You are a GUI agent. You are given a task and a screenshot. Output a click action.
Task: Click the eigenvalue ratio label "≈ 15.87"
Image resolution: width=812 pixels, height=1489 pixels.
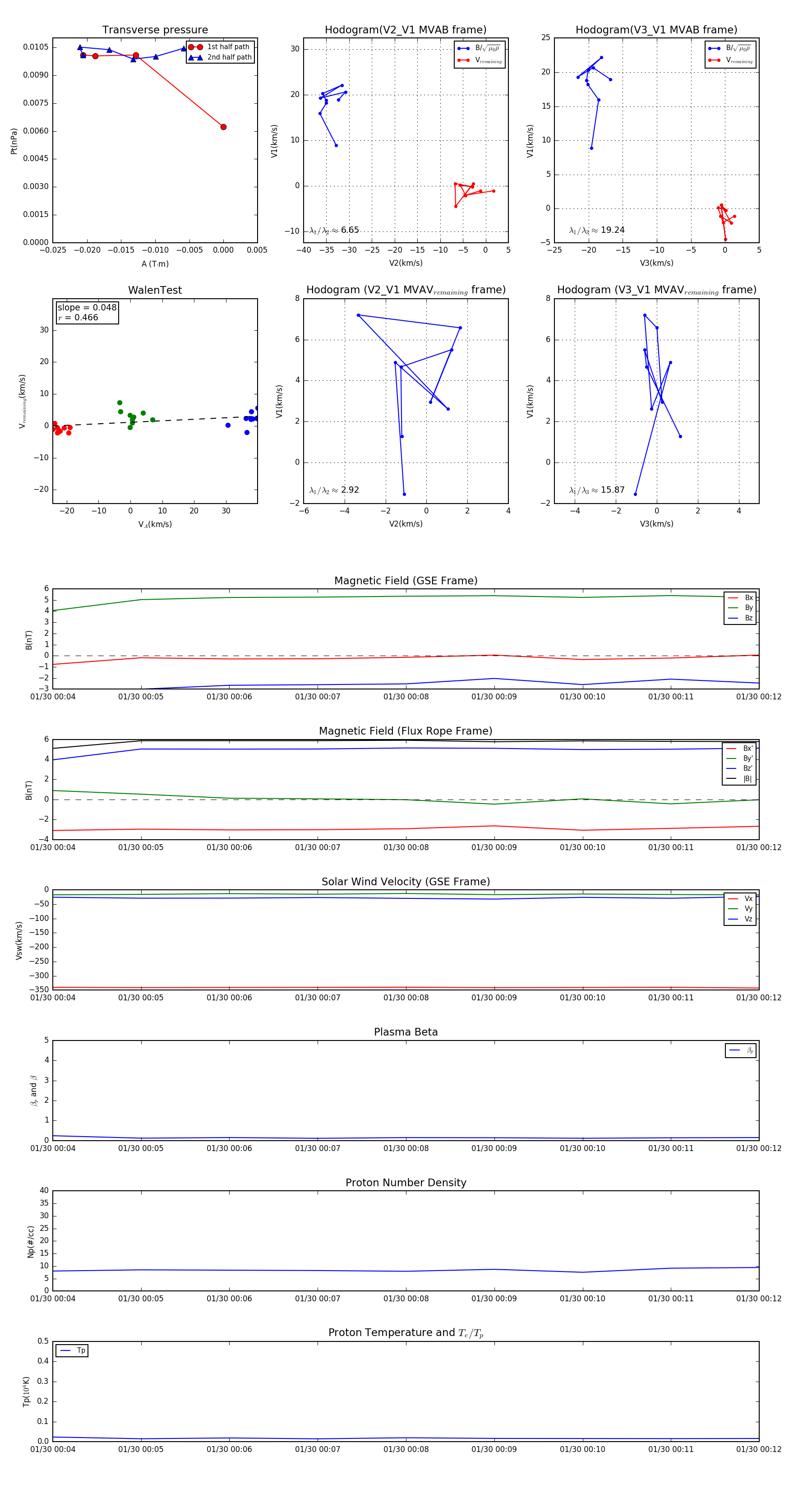coord(596,490)
